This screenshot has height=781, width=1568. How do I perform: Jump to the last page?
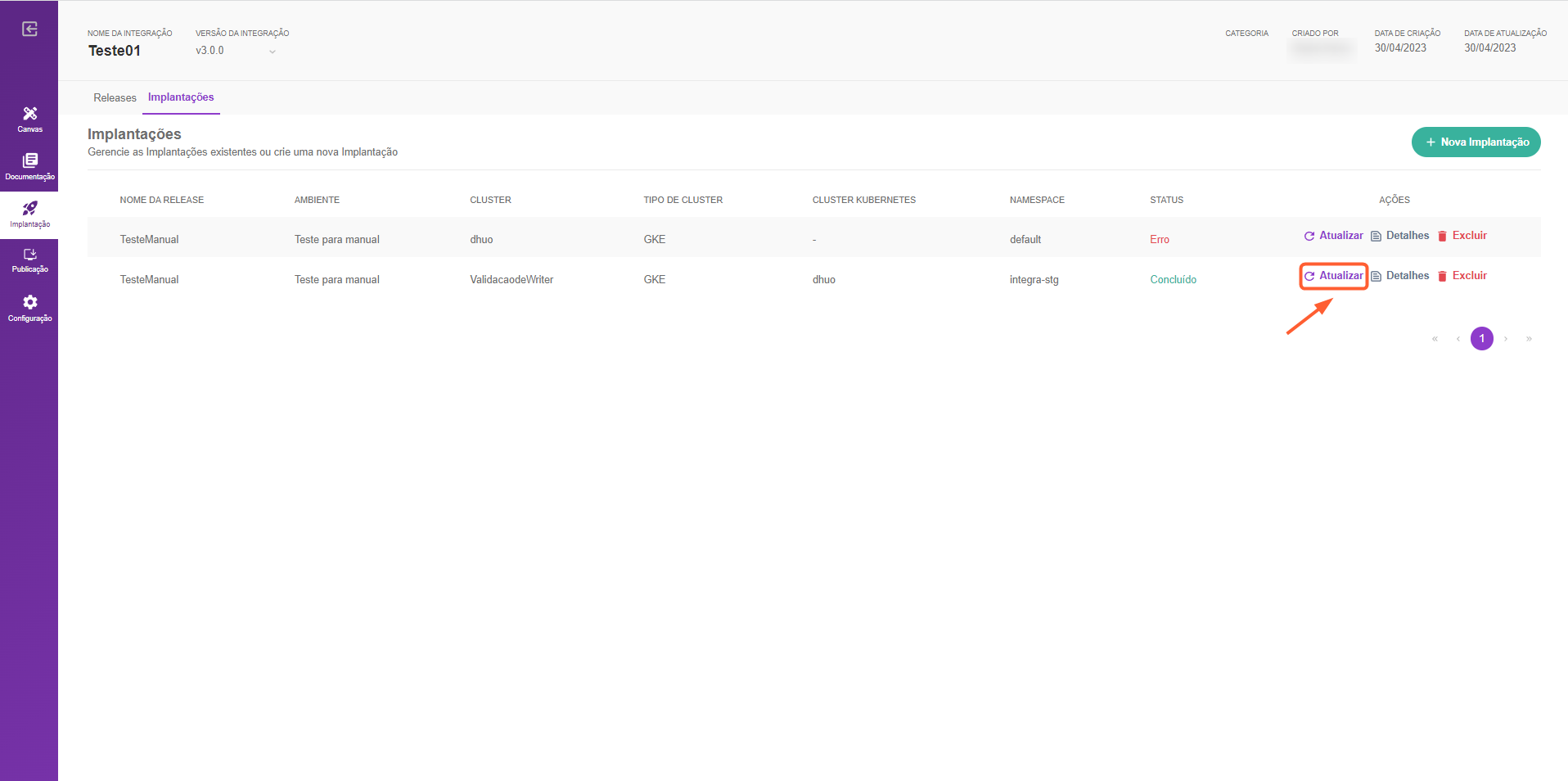tap(1529, 338)
